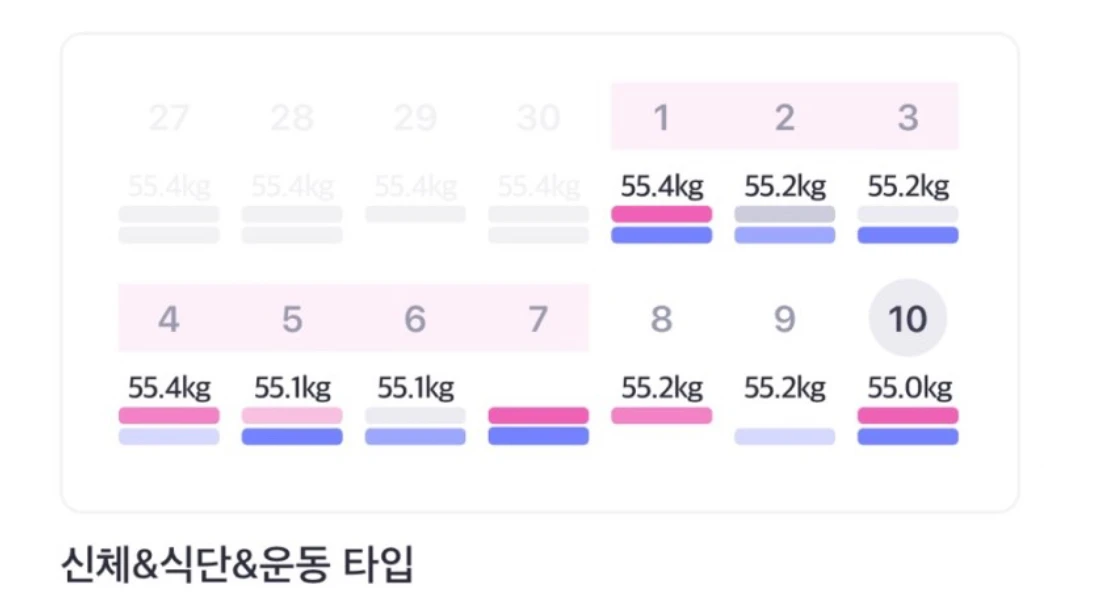This screenshot has height=616, width=1113.
Task: Select date 10 on the calendar
Action: (908, 318)
